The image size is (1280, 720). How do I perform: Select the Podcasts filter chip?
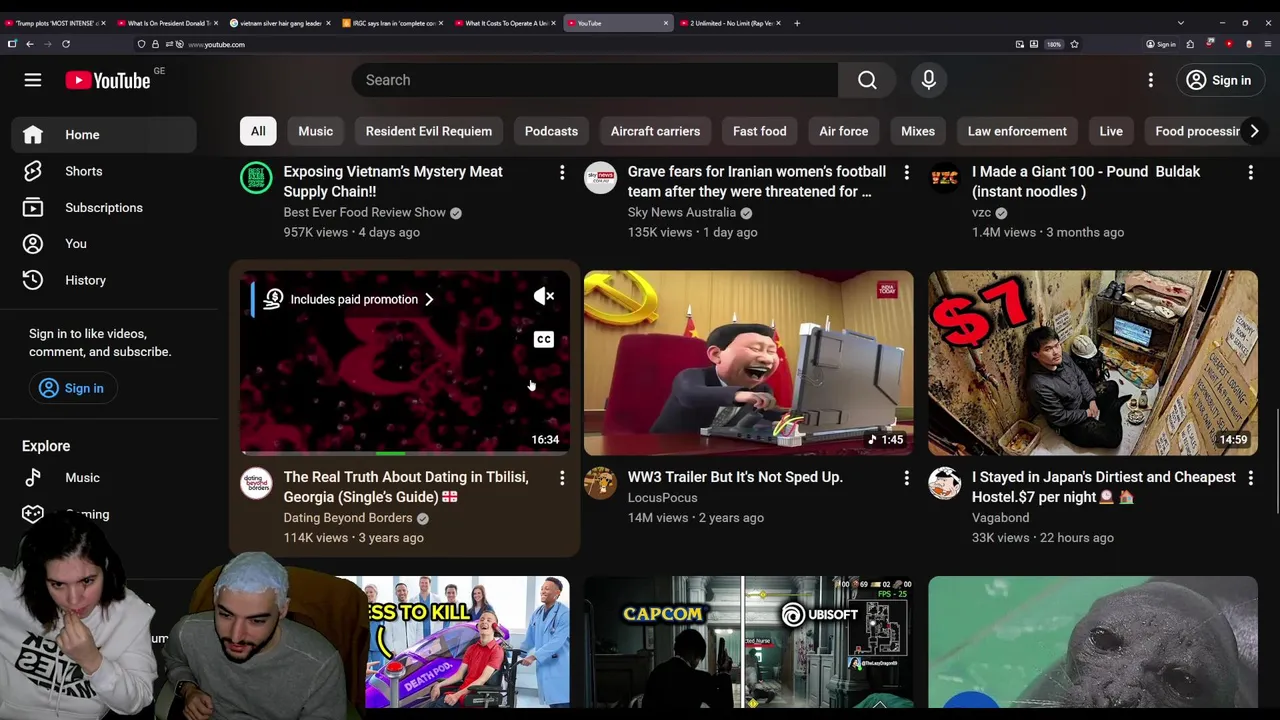[x=551, y=131]
